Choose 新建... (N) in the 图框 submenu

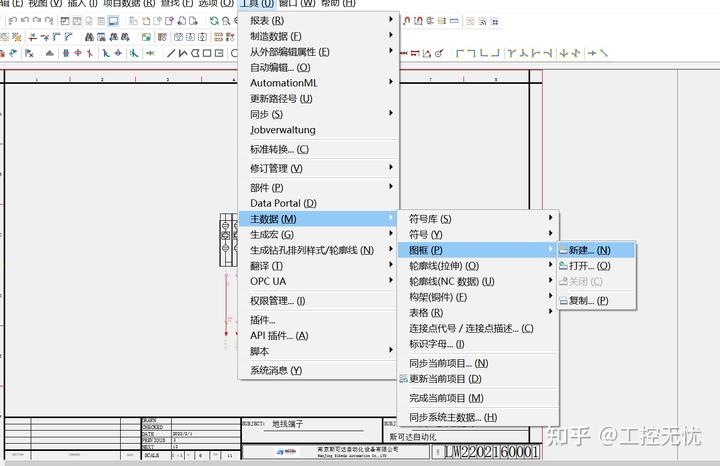pyautogui.click(x=596, y=250)
